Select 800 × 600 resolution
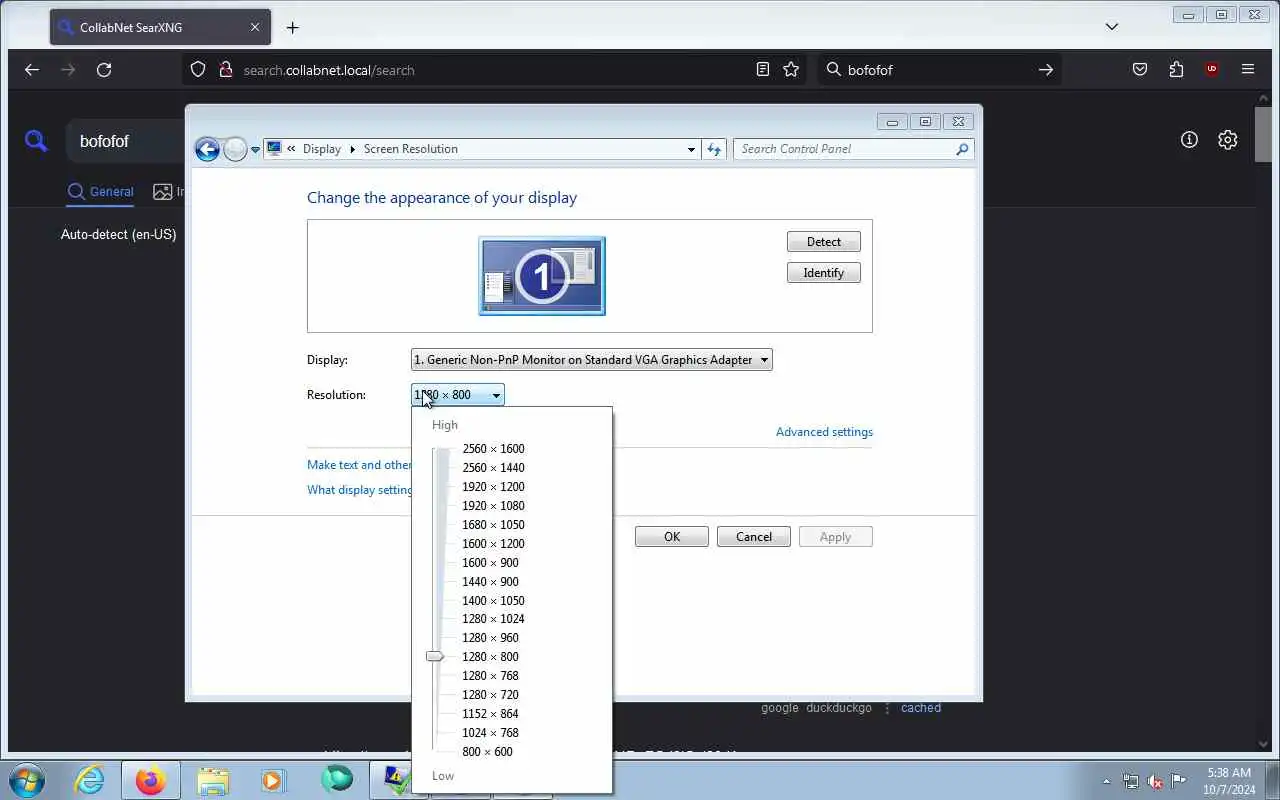Image resolution: width=1280 pixels, height=800 pixels. (487, 752)
